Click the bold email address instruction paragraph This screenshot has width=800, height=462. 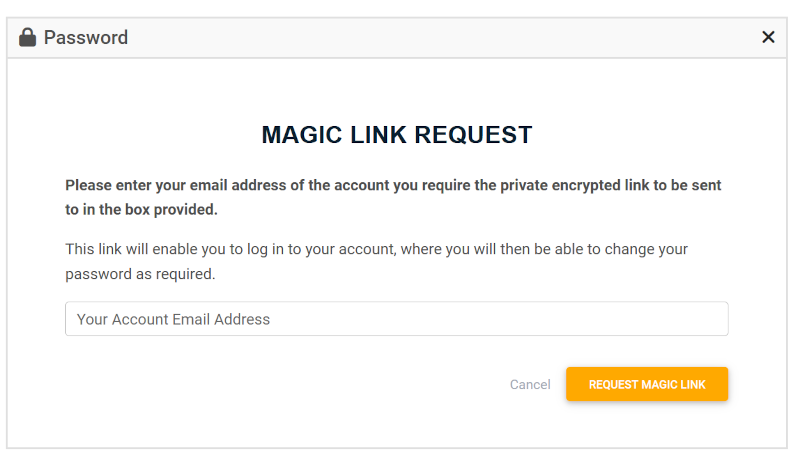click(x=393, y=197)
